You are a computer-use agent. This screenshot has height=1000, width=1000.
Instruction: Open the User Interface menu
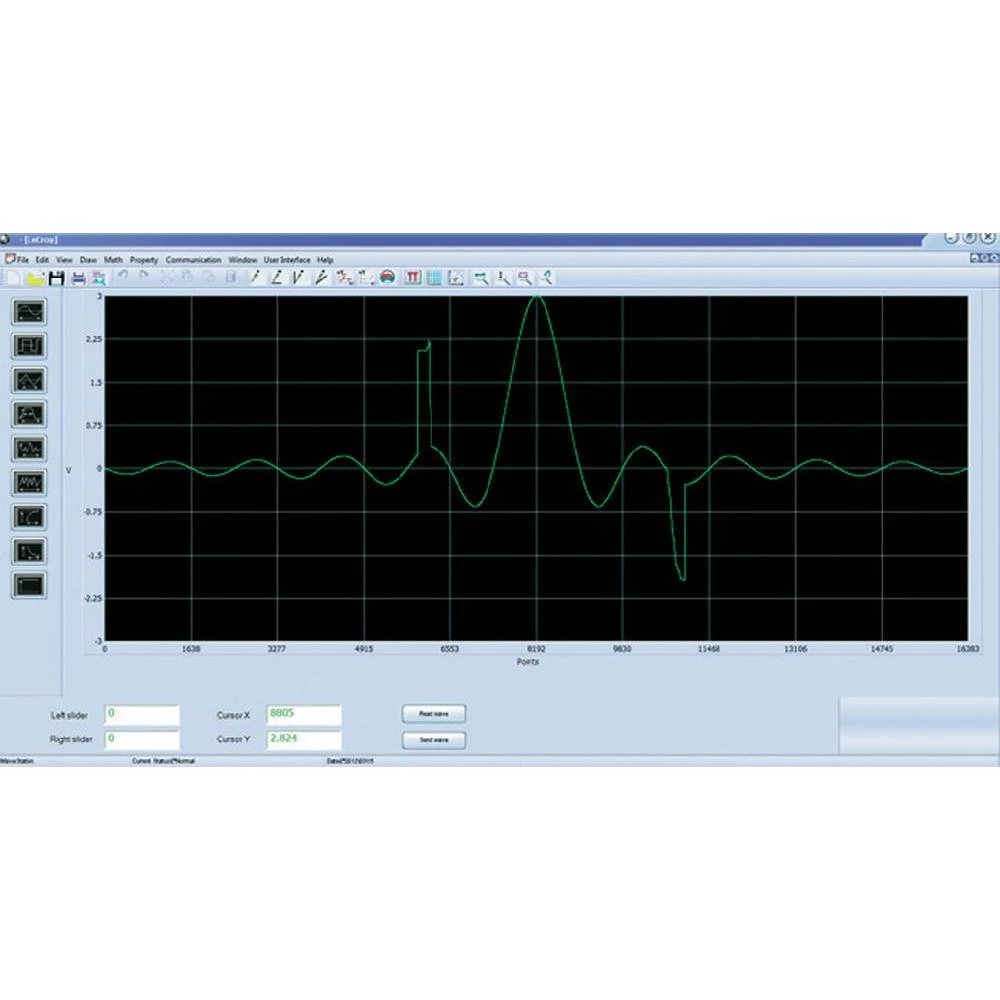pos(287,260)
